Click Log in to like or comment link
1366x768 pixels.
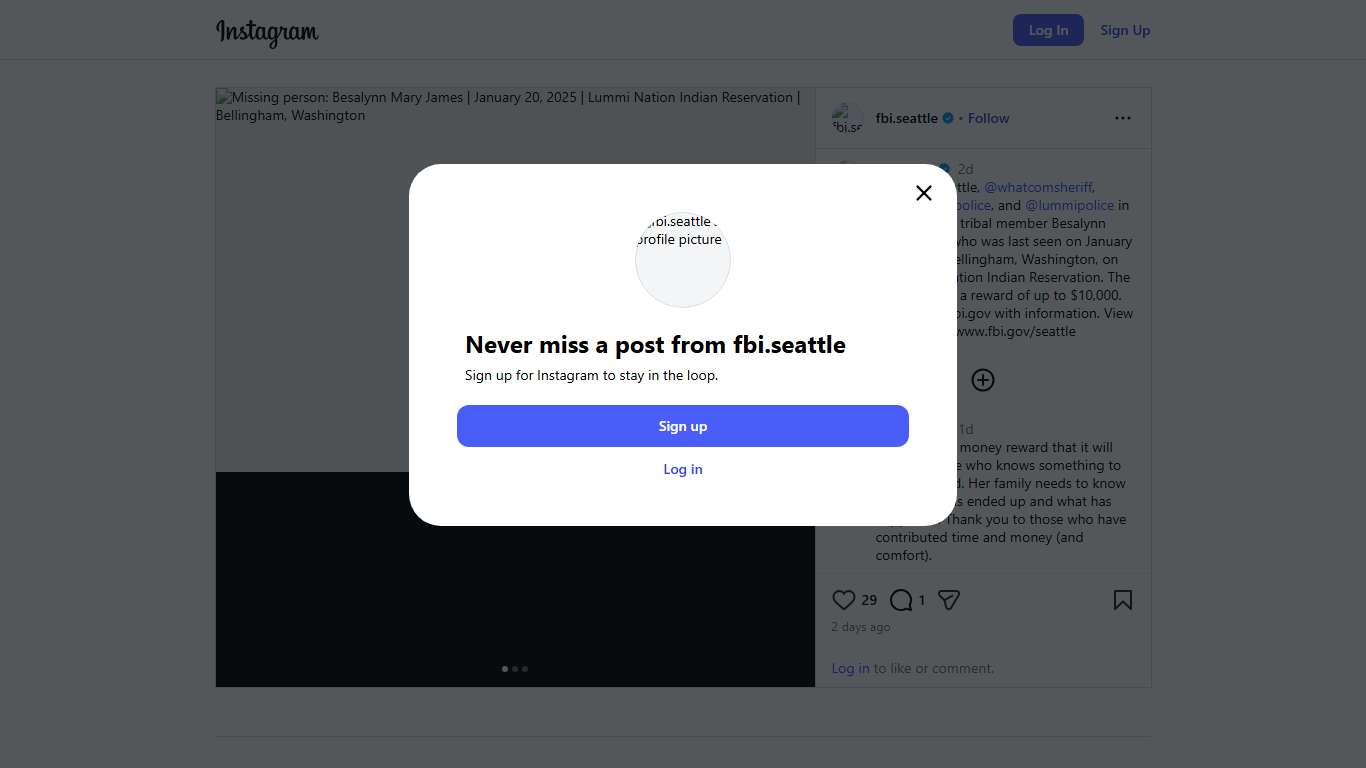pyautogui.click(x=850, y=668)
